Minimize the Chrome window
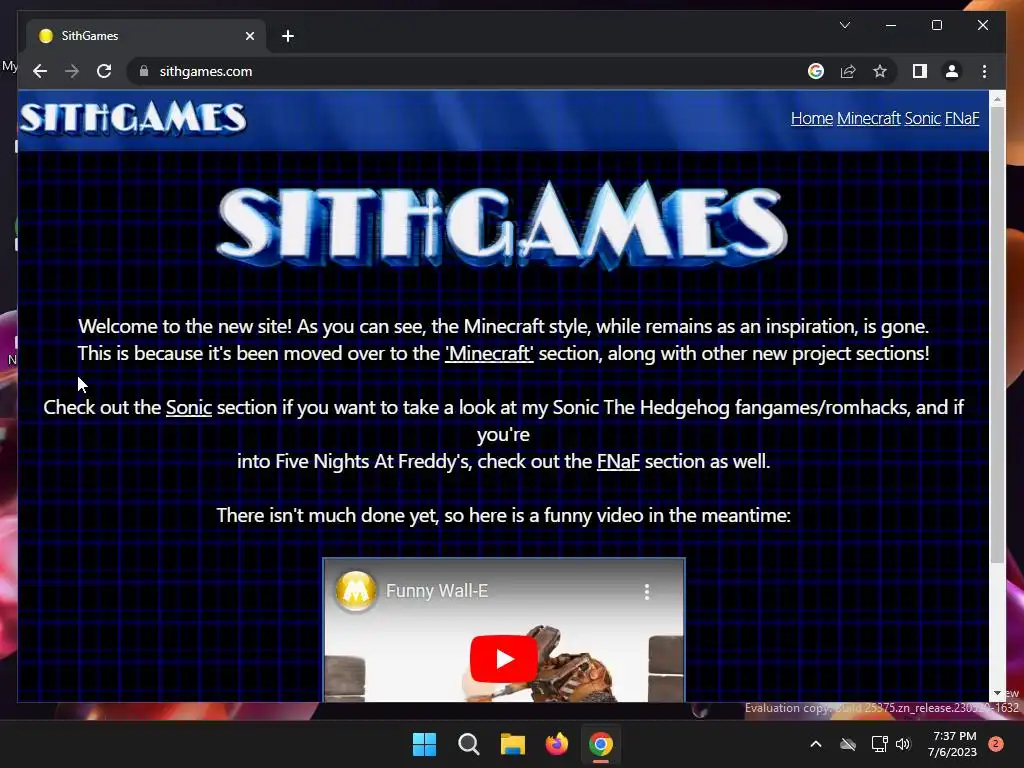This screenshot has height=768, width=1024. [891, 25]
